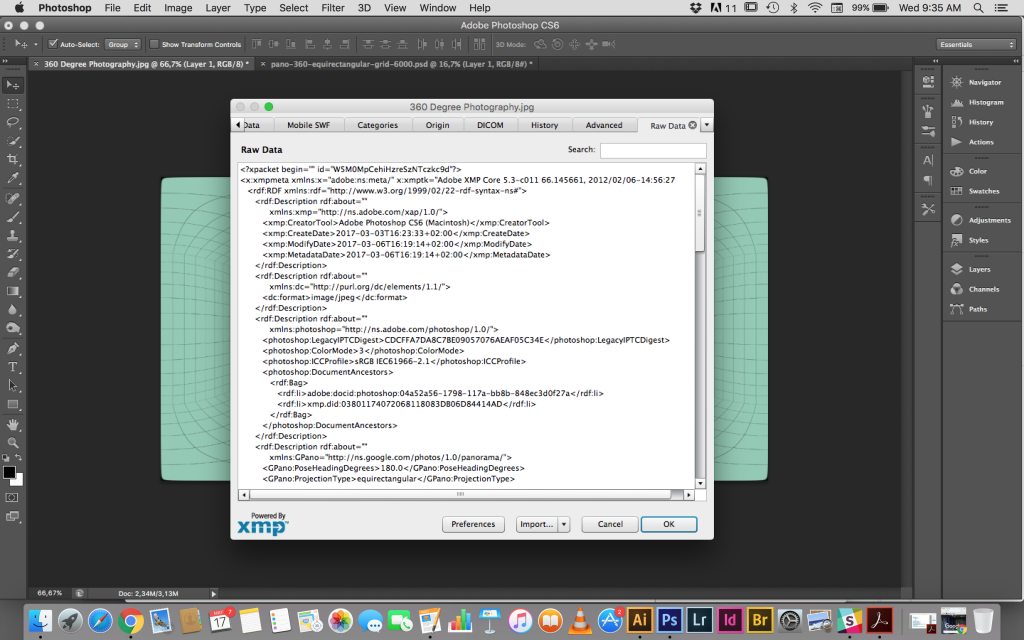Open the Filter menu

coord(333,8)
